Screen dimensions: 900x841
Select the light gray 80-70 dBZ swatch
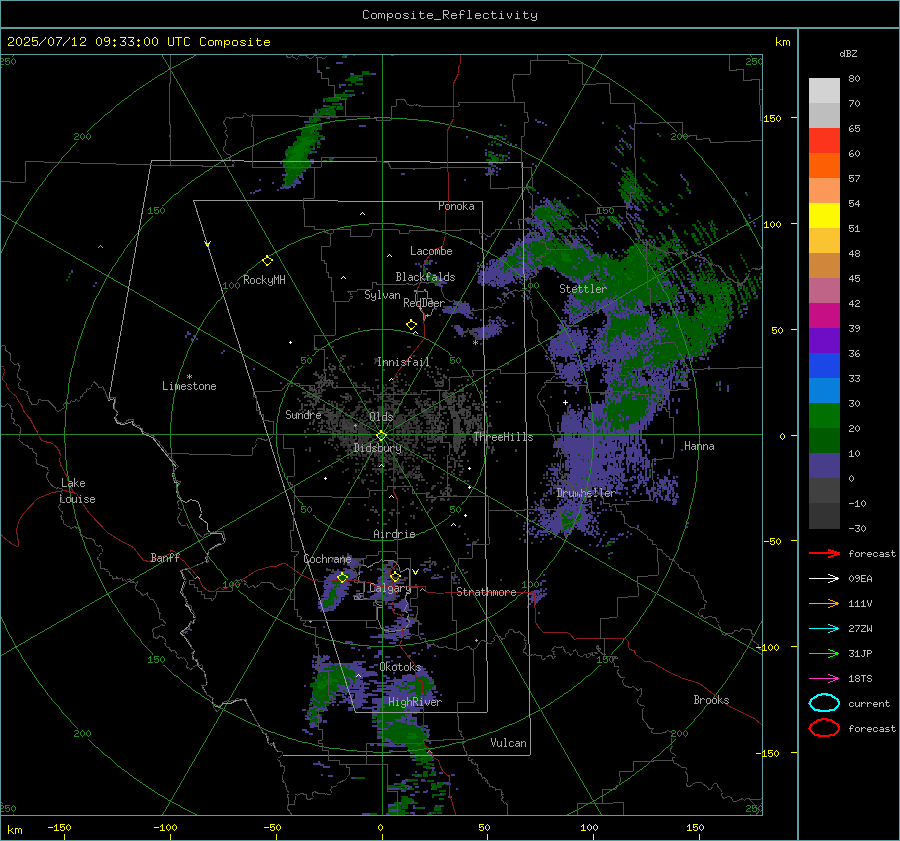(x=824, y=90)
